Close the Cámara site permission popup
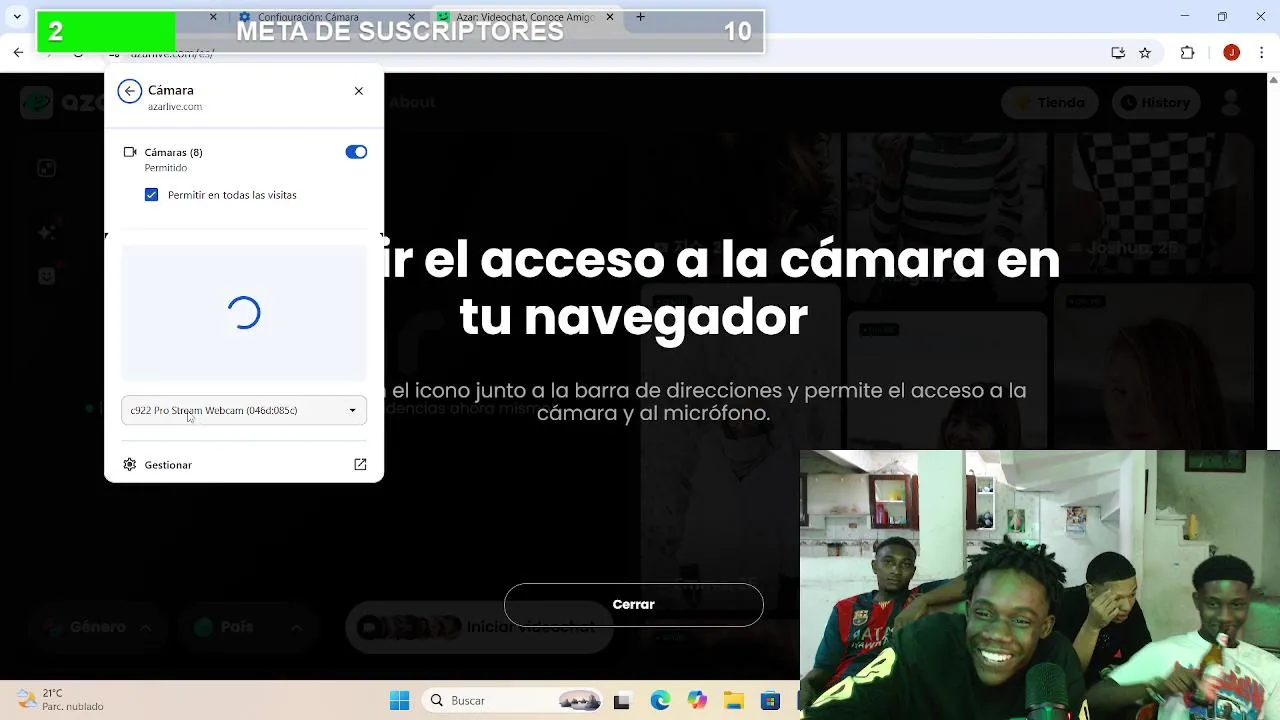Viewport: 1280px width, 720px height. pos(359,91)
